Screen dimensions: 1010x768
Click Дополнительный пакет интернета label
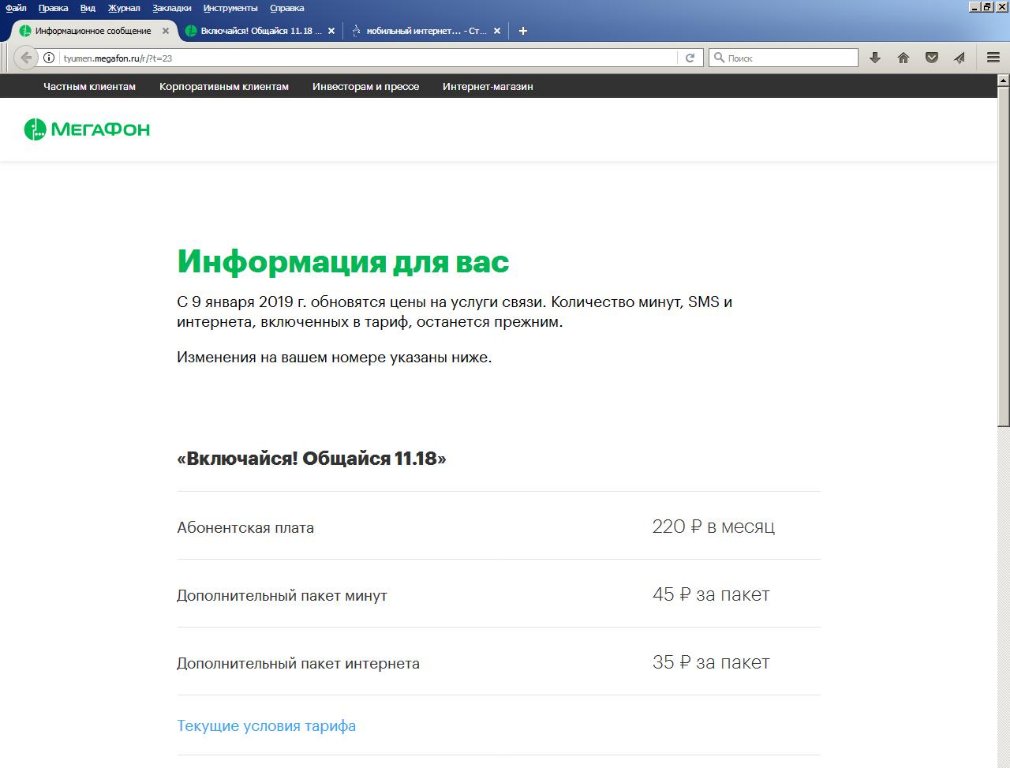(298, 663)
